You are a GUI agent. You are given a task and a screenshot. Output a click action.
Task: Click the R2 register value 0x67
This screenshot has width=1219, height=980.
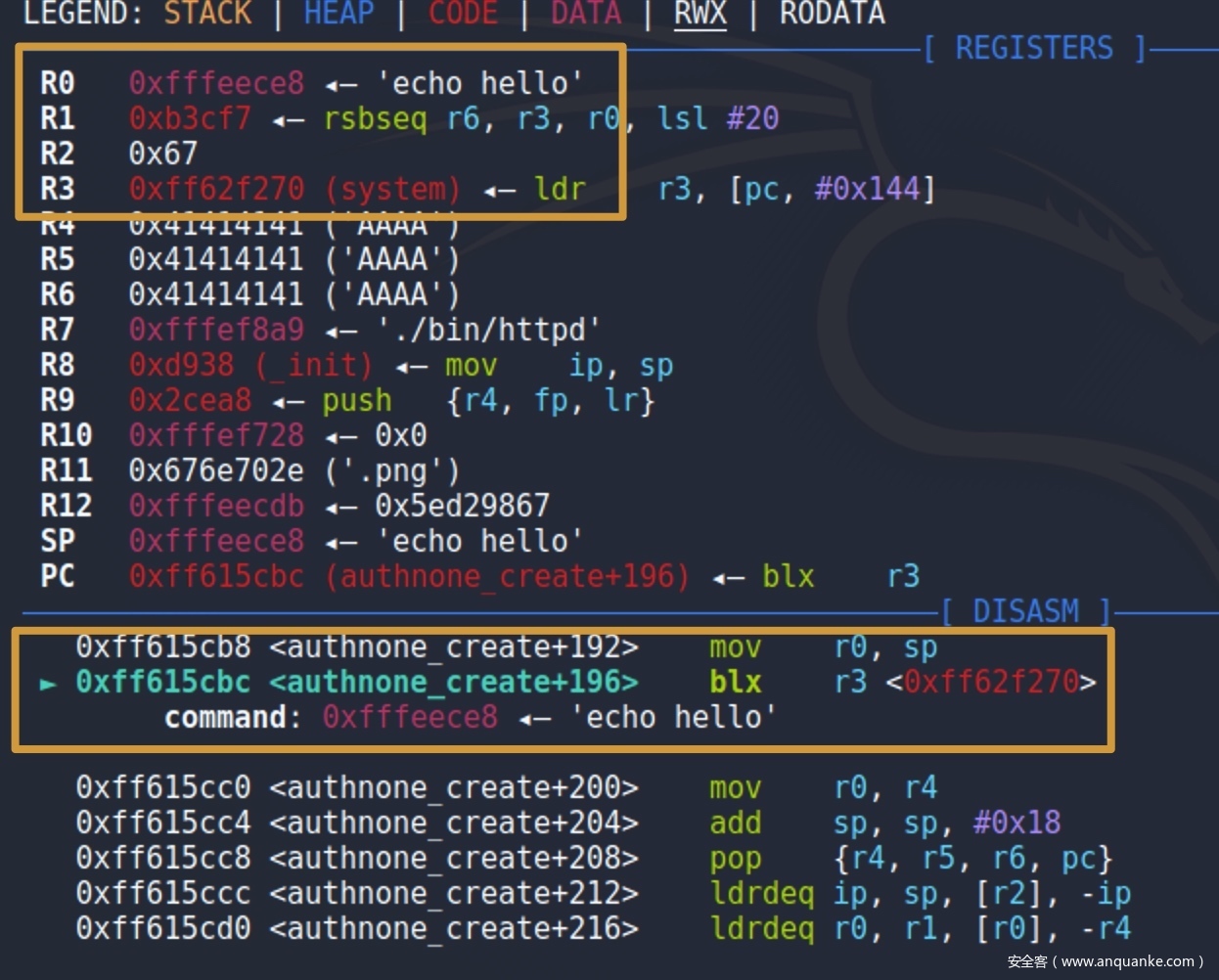click(162, 155)
